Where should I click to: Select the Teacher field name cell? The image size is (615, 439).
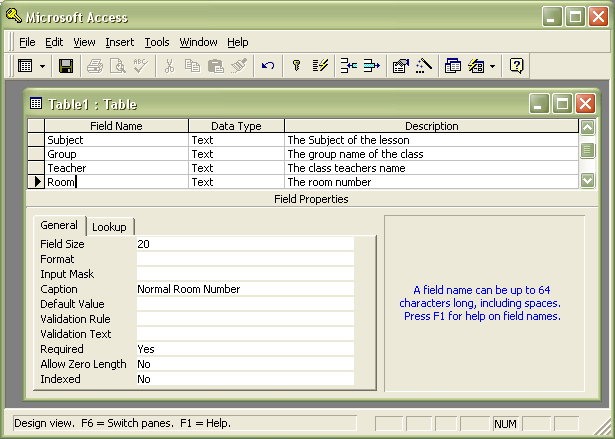pos(116,168)
